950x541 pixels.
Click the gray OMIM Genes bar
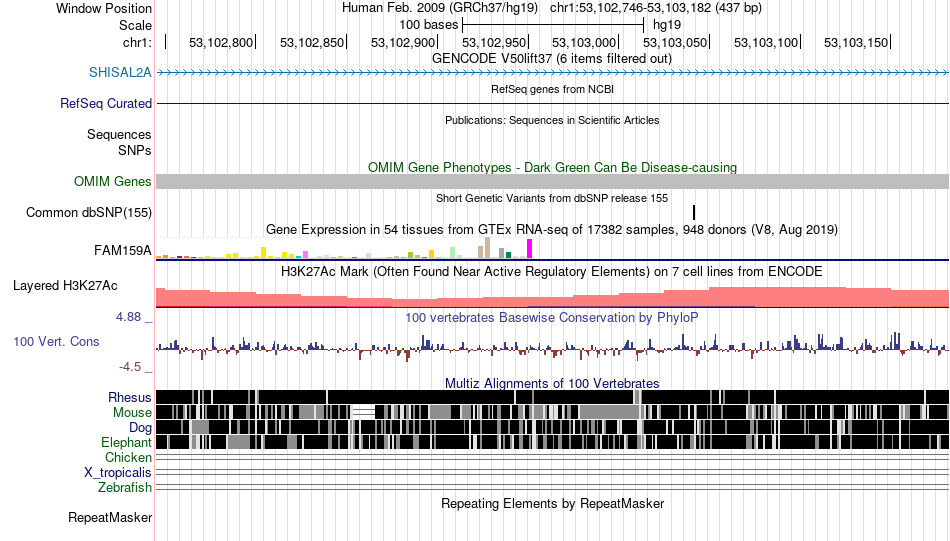pos(553,182)
